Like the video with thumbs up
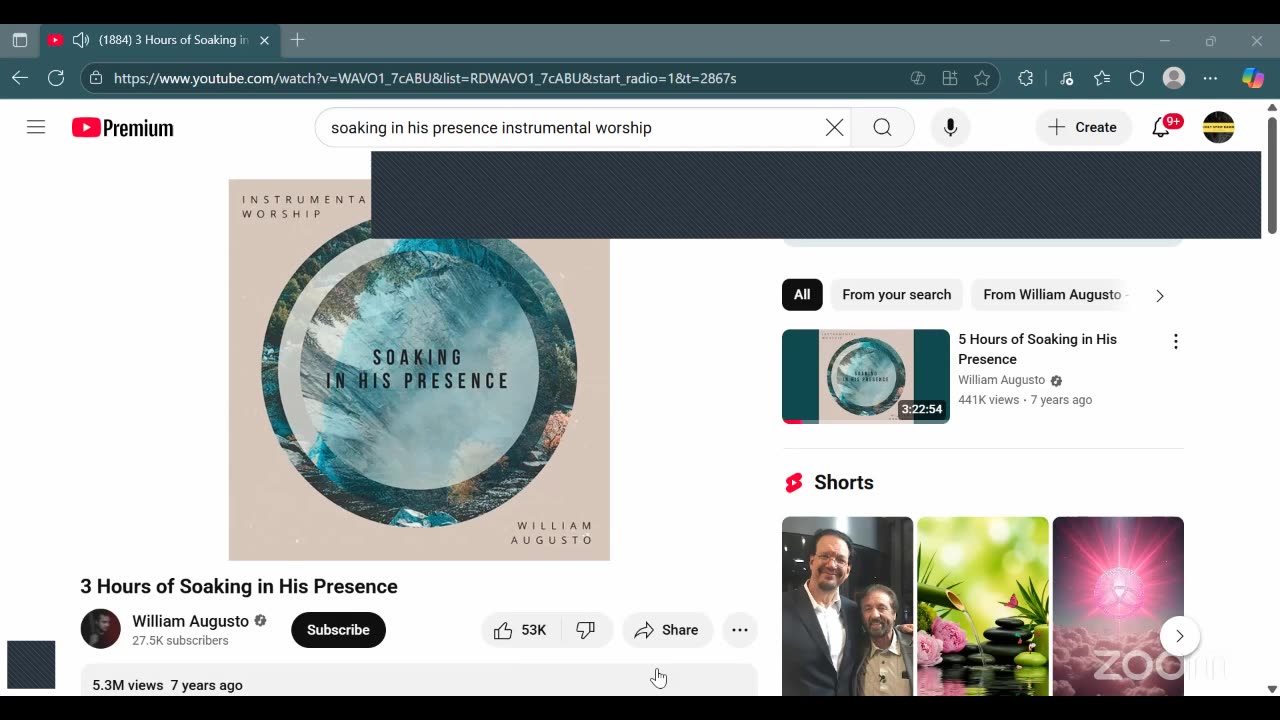 (521, 630)
